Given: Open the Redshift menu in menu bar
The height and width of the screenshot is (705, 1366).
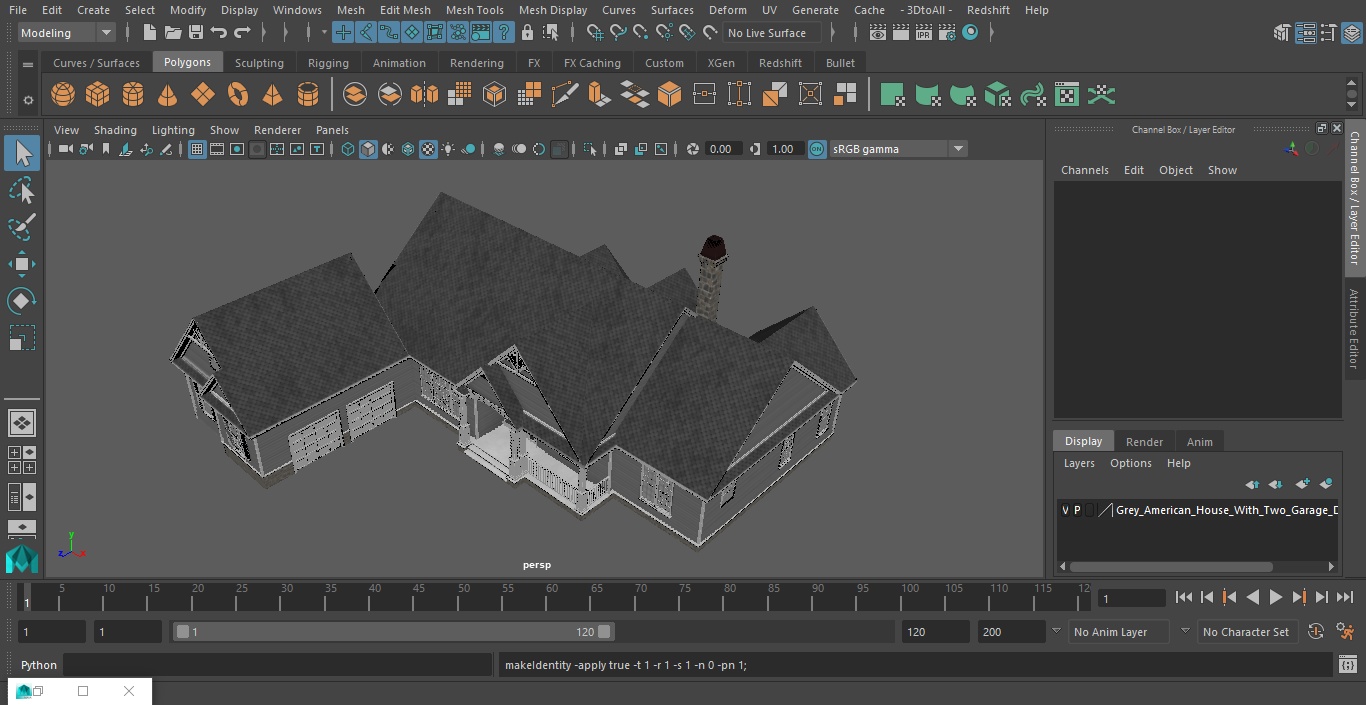Looking at the screenshot, I should 988,10.
